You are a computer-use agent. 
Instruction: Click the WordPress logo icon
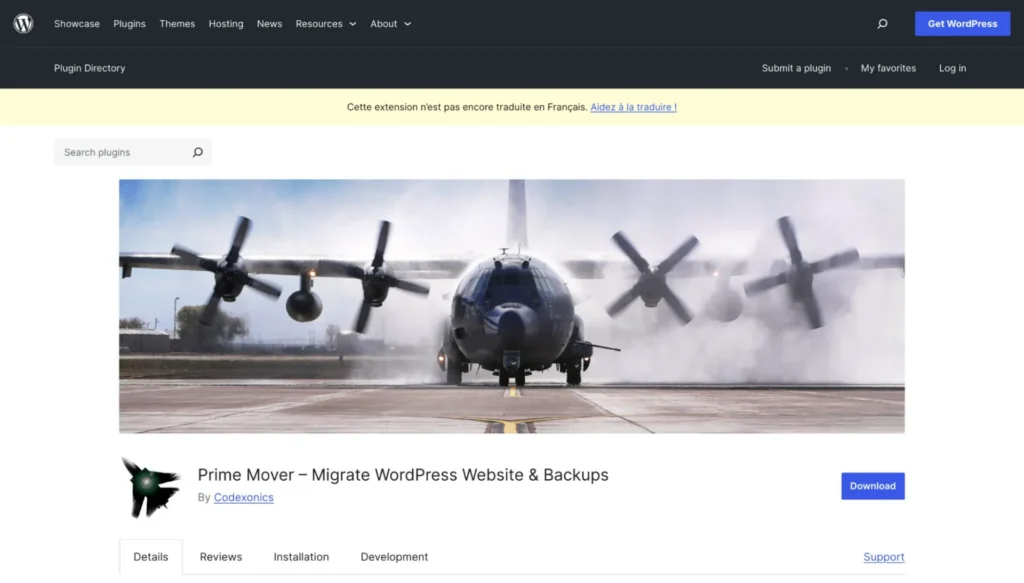coord(24,24)
